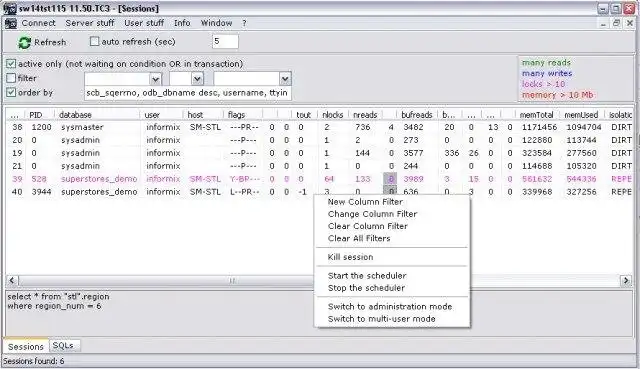Switch to the Sessions tab
Screen dimensions: 640x369
[26, 347]
